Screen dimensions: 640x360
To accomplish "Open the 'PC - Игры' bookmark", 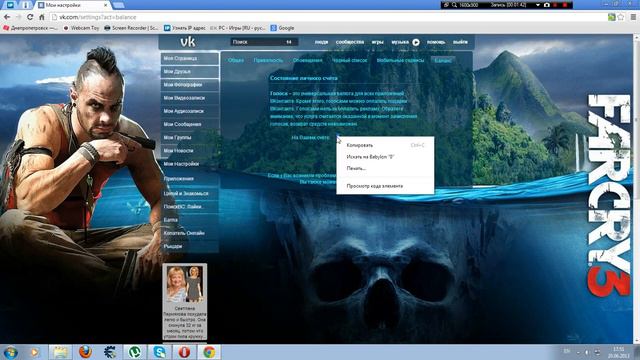I will pos(238,28).
